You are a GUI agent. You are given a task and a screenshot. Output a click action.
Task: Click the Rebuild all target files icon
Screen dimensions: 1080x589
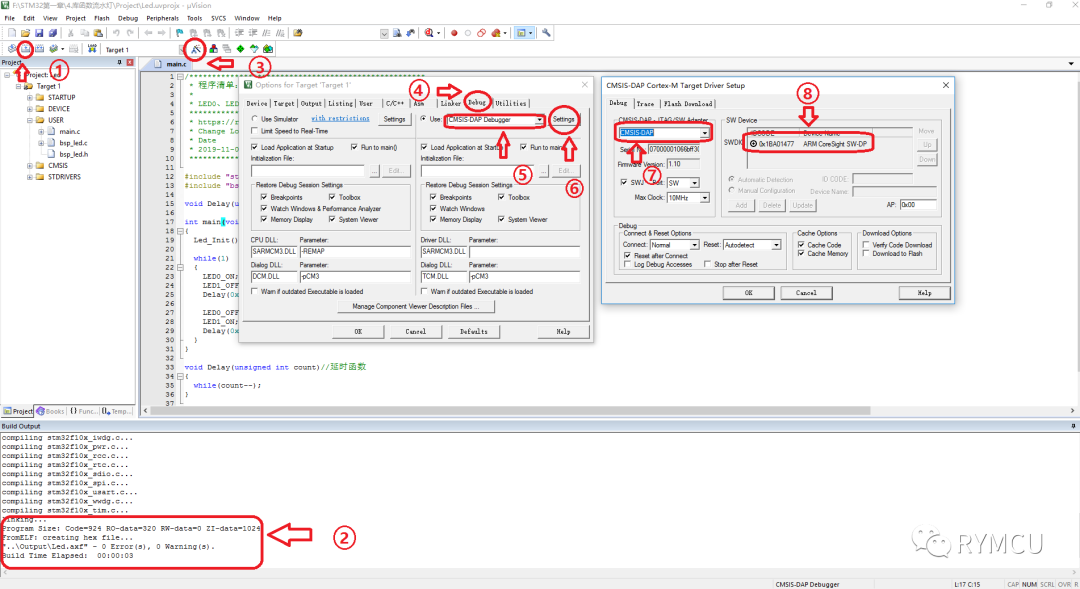[39, 49]
